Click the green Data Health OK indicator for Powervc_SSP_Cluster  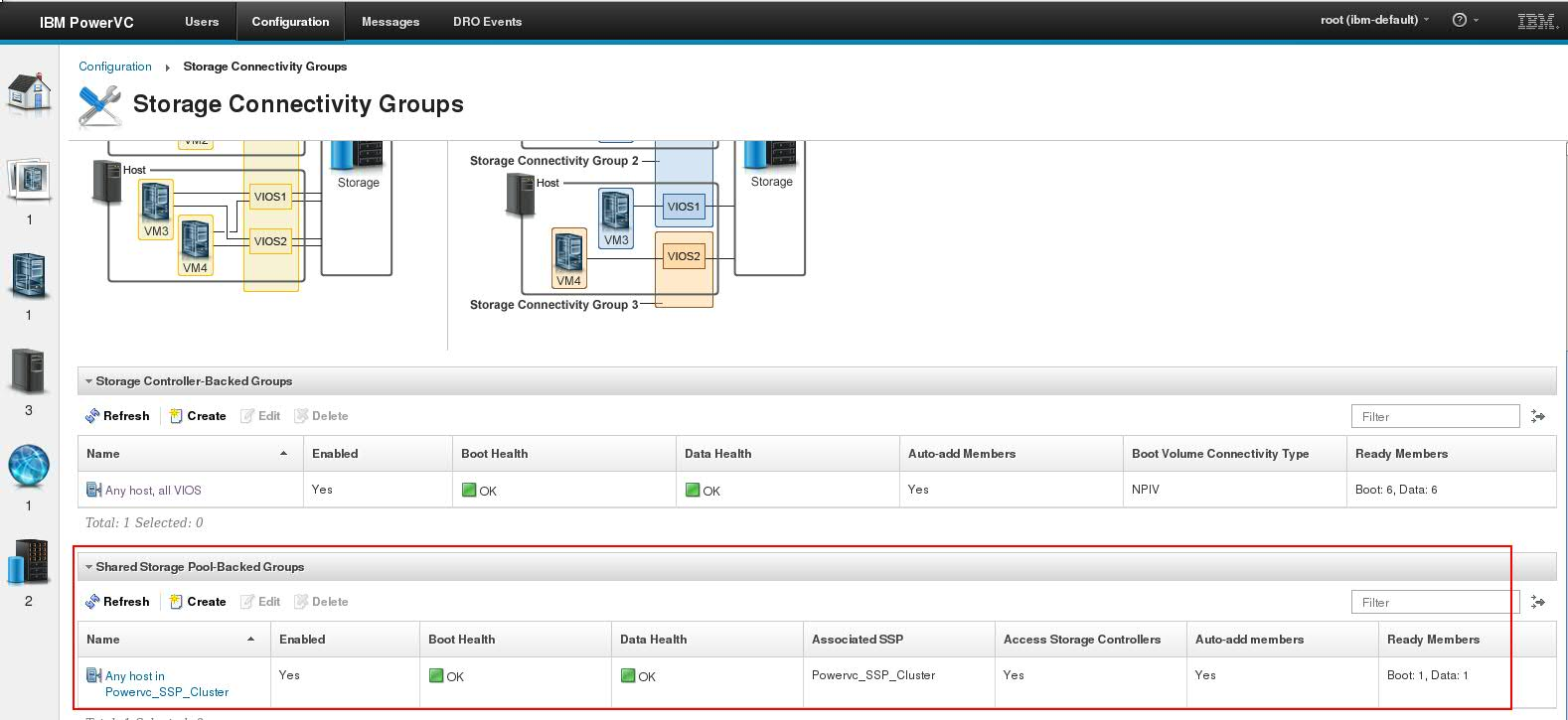click(628, 675)
